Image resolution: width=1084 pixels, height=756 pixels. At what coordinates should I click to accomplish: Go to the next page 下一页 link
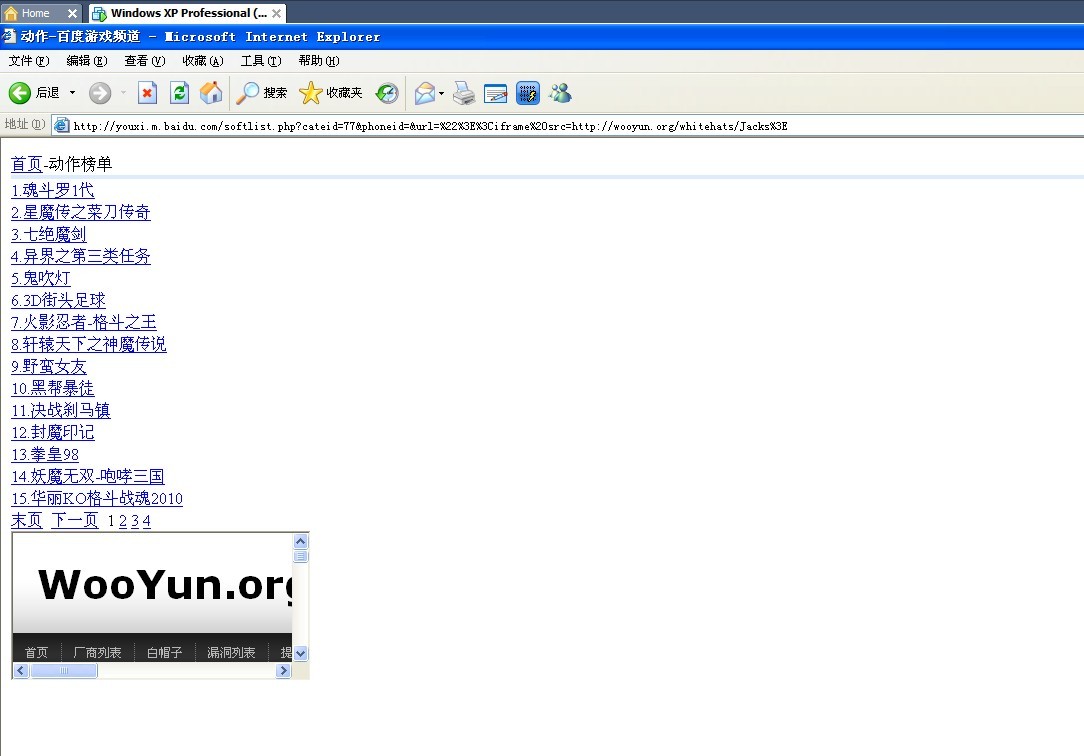(75, 521)
